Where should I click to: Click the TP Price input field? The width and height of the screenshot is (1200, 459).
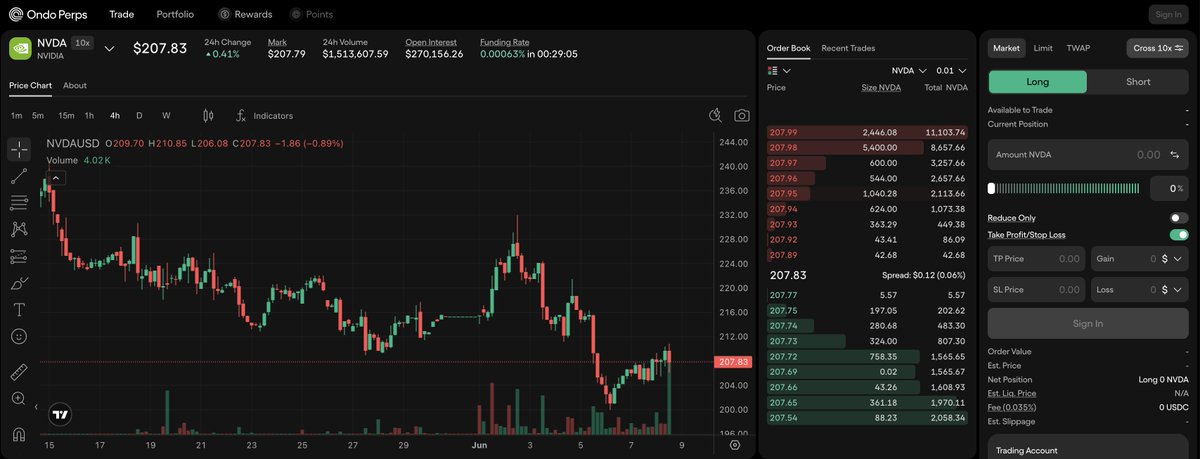[x=1037, y=259]
